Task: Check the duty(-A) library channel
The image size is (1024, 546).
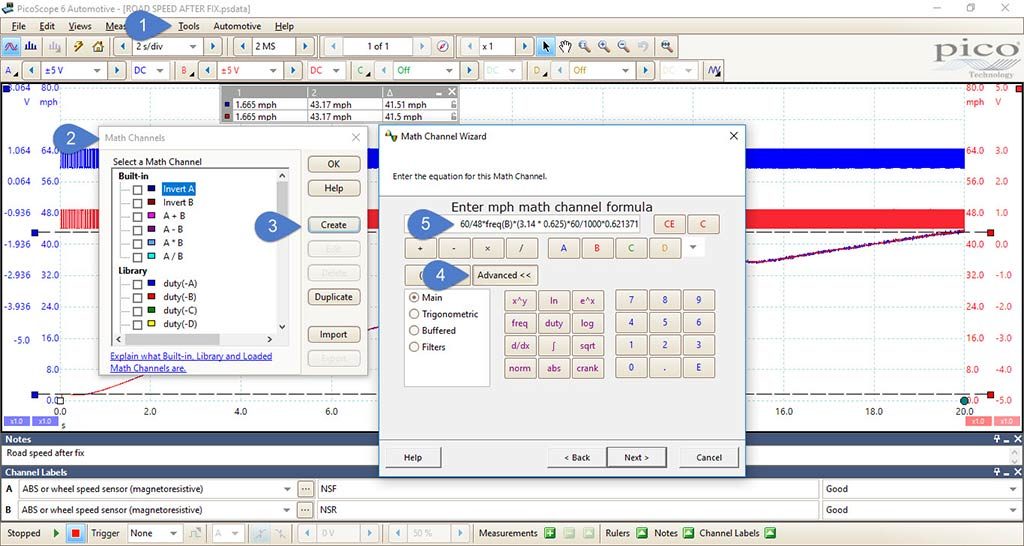Action: tap(137, 284)
